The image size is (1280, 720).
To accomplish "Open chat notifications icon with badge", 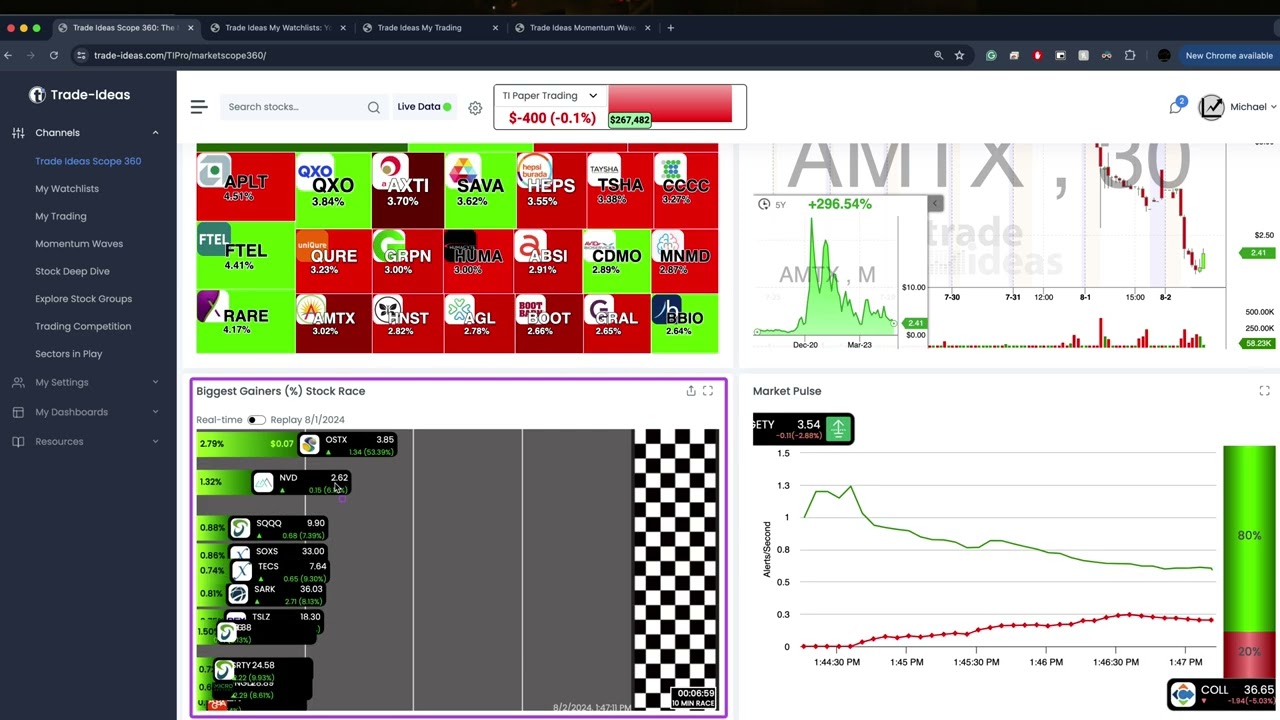I will coord(1176,106).
